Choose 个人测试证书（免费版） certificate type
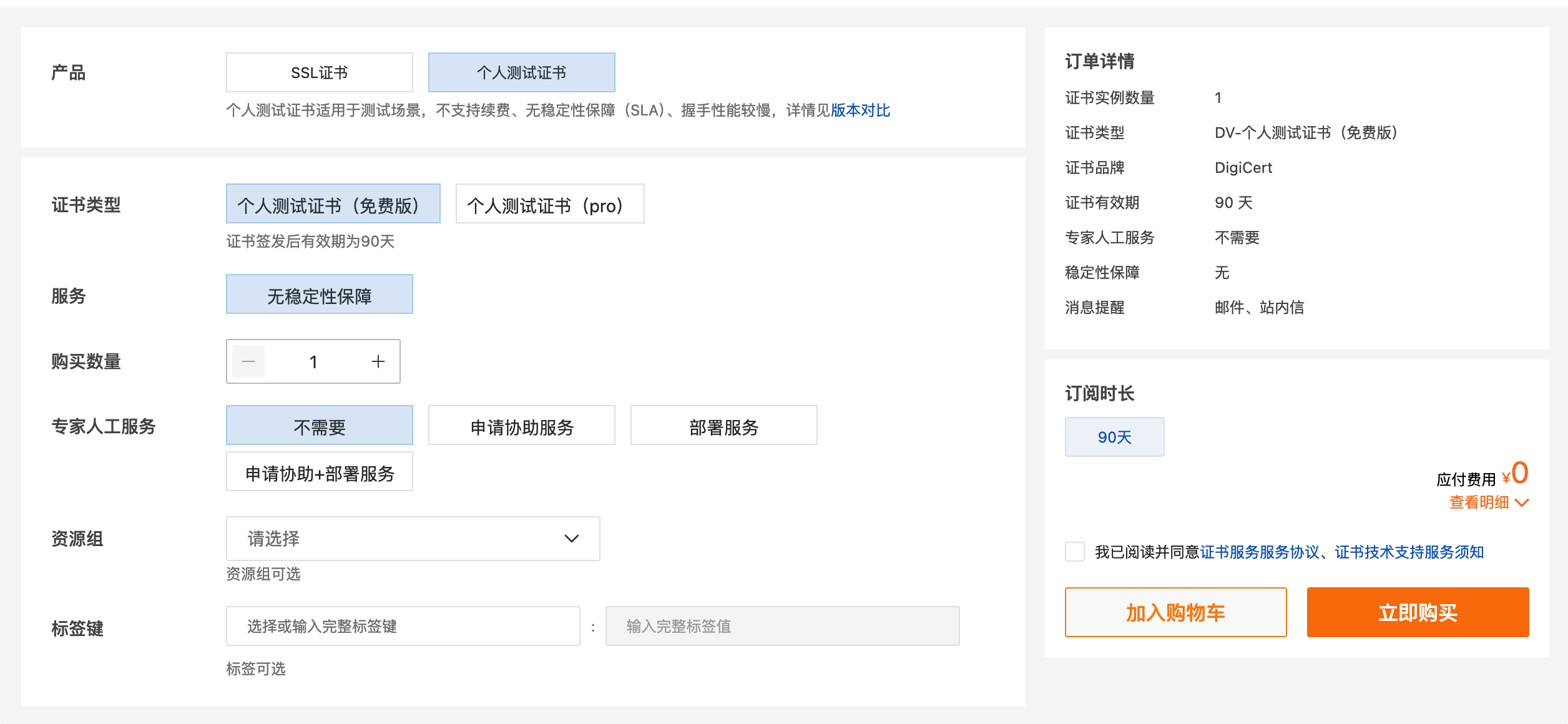Screen dimensions: 1568x724 point(333,204)
